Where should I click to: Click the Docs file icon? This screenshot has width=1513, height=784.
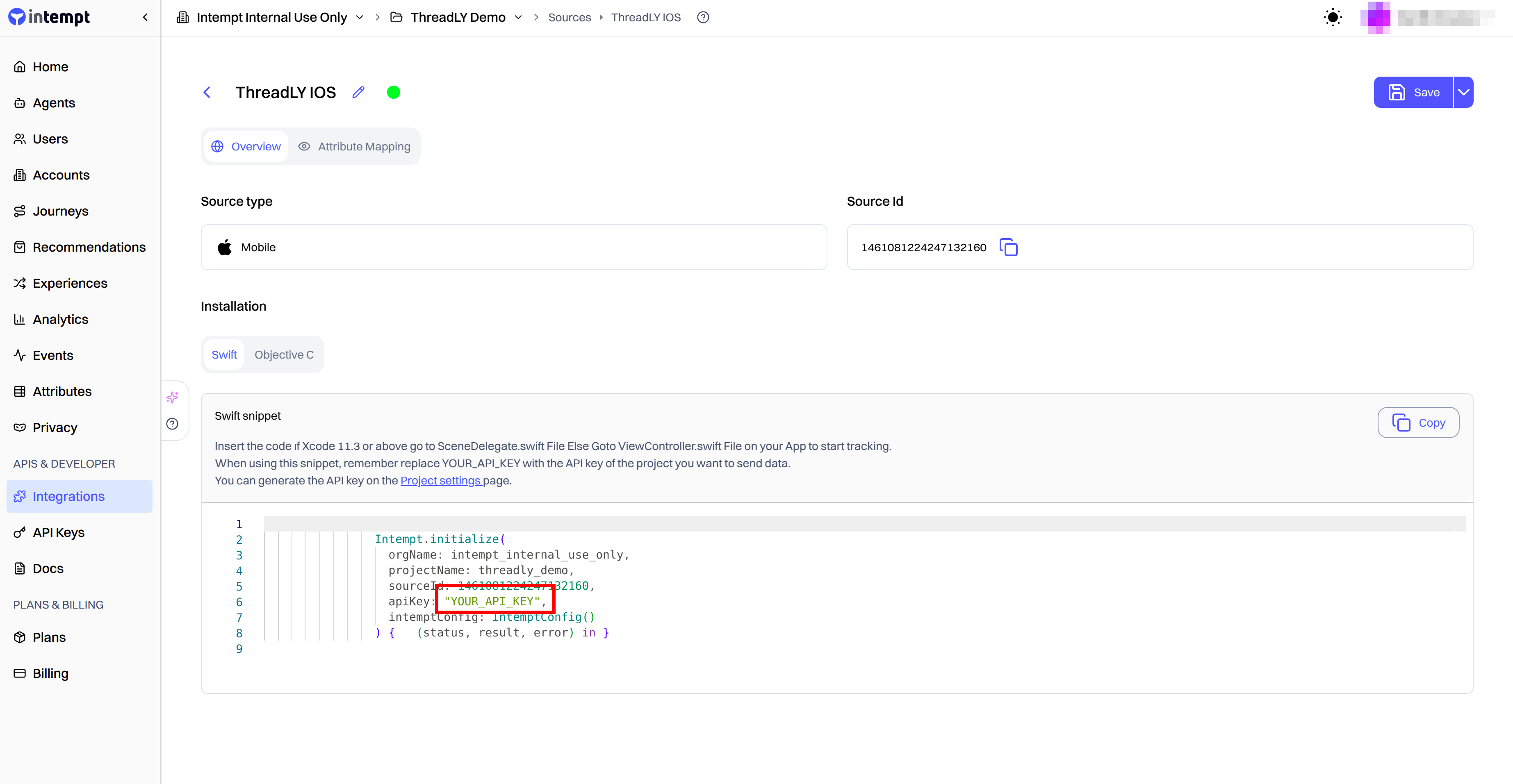pyautogui.click(x=20, y=568)
